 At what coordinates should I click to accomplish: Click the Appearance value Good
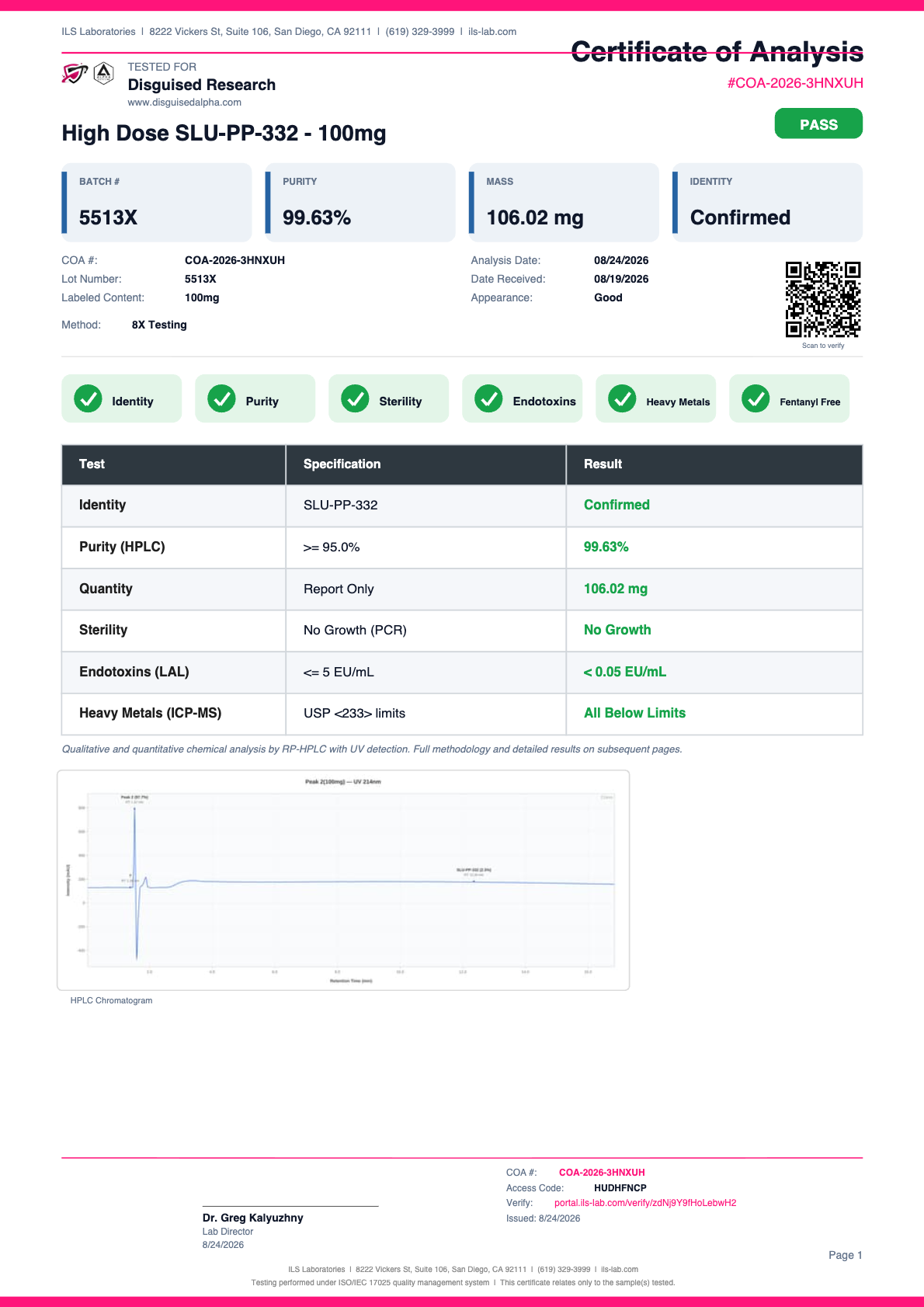pos(608,298)
